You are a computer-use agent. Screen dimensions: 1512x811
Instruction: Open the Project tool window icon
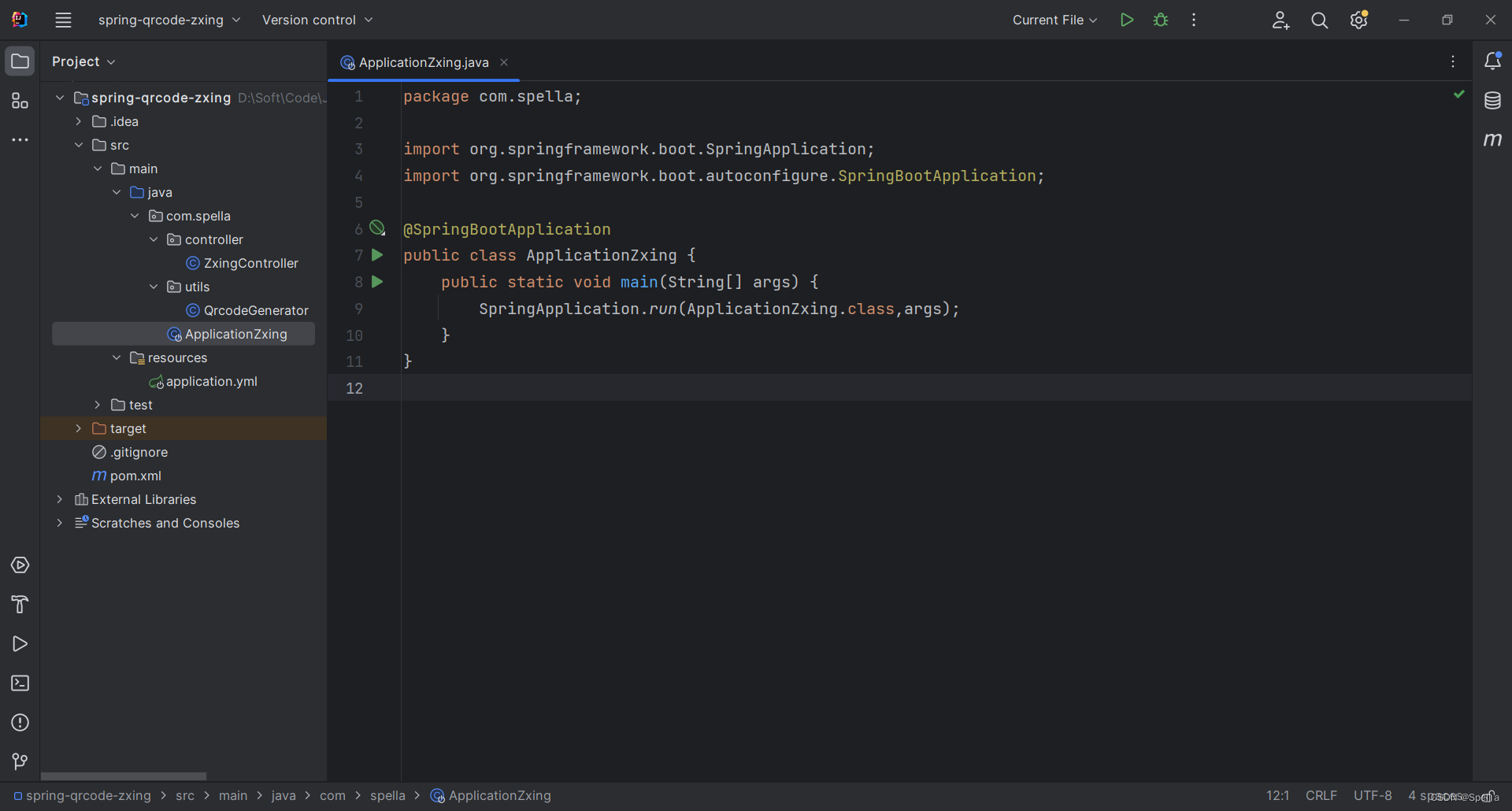(20, 61)
